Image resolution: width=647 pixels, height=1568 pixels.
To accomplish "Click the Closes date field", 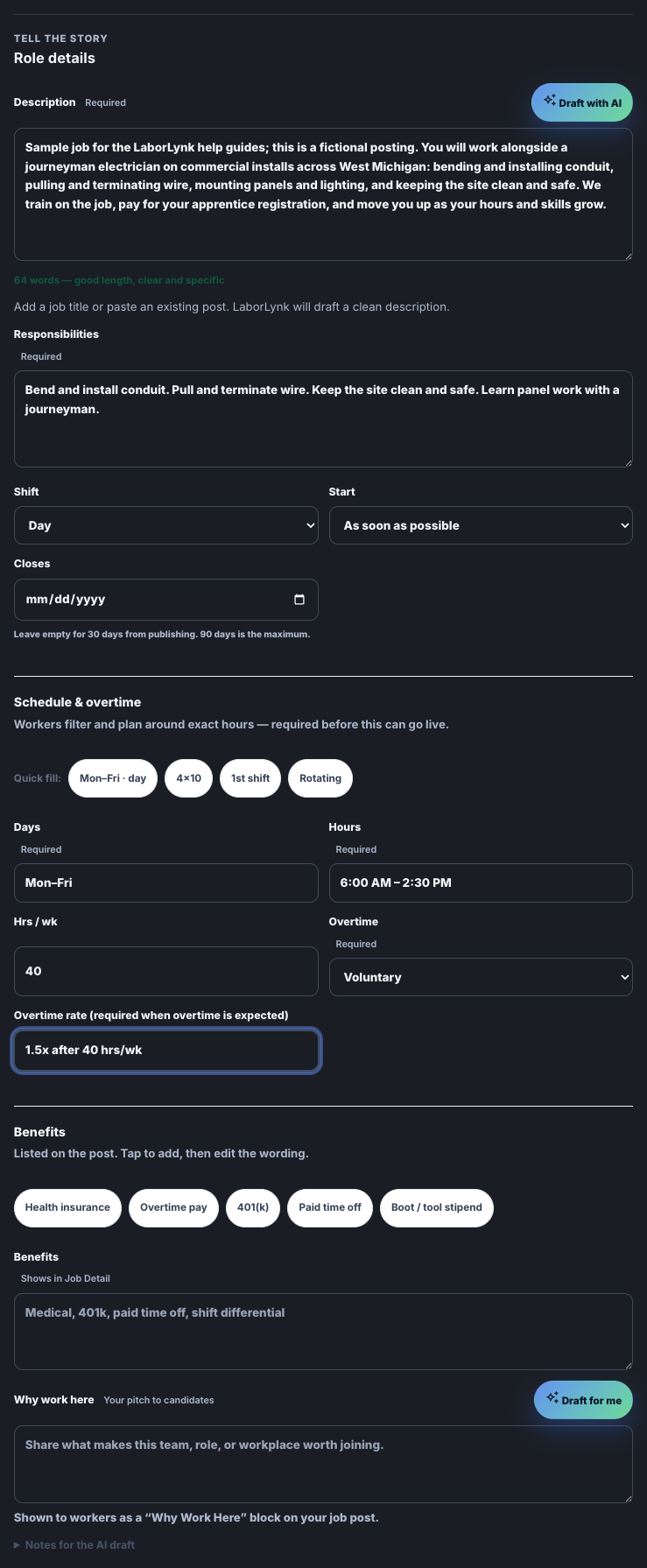I will point(166,600).
